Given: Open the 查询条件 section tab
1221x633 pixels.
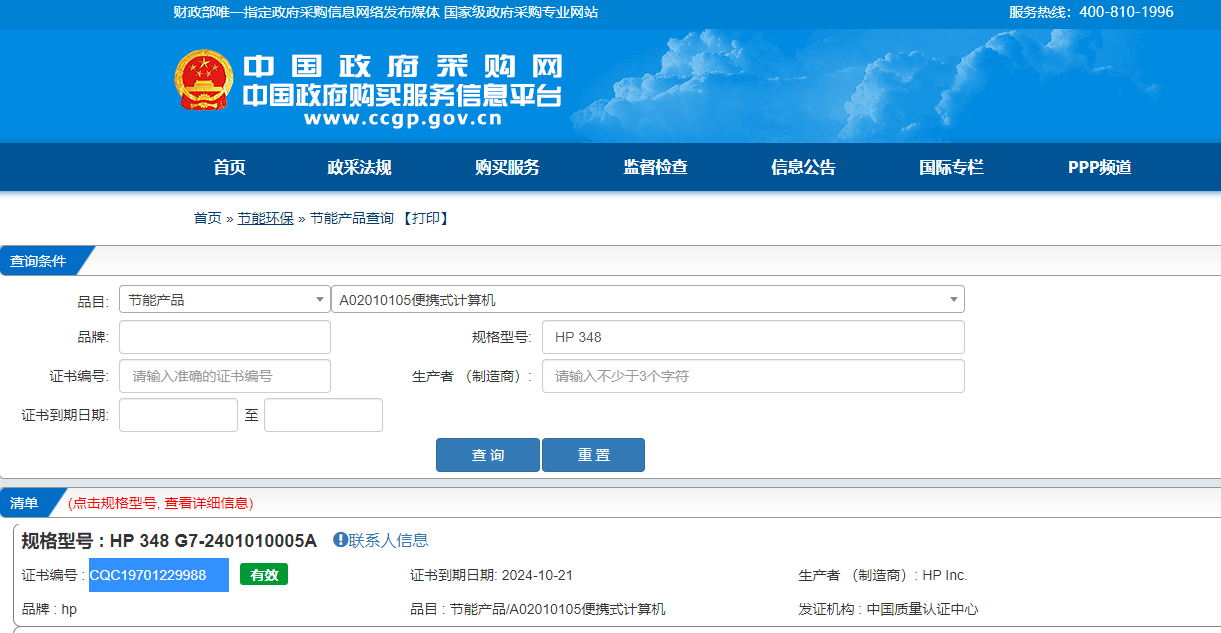Looking at the screenshot, I should coord(40,261).
